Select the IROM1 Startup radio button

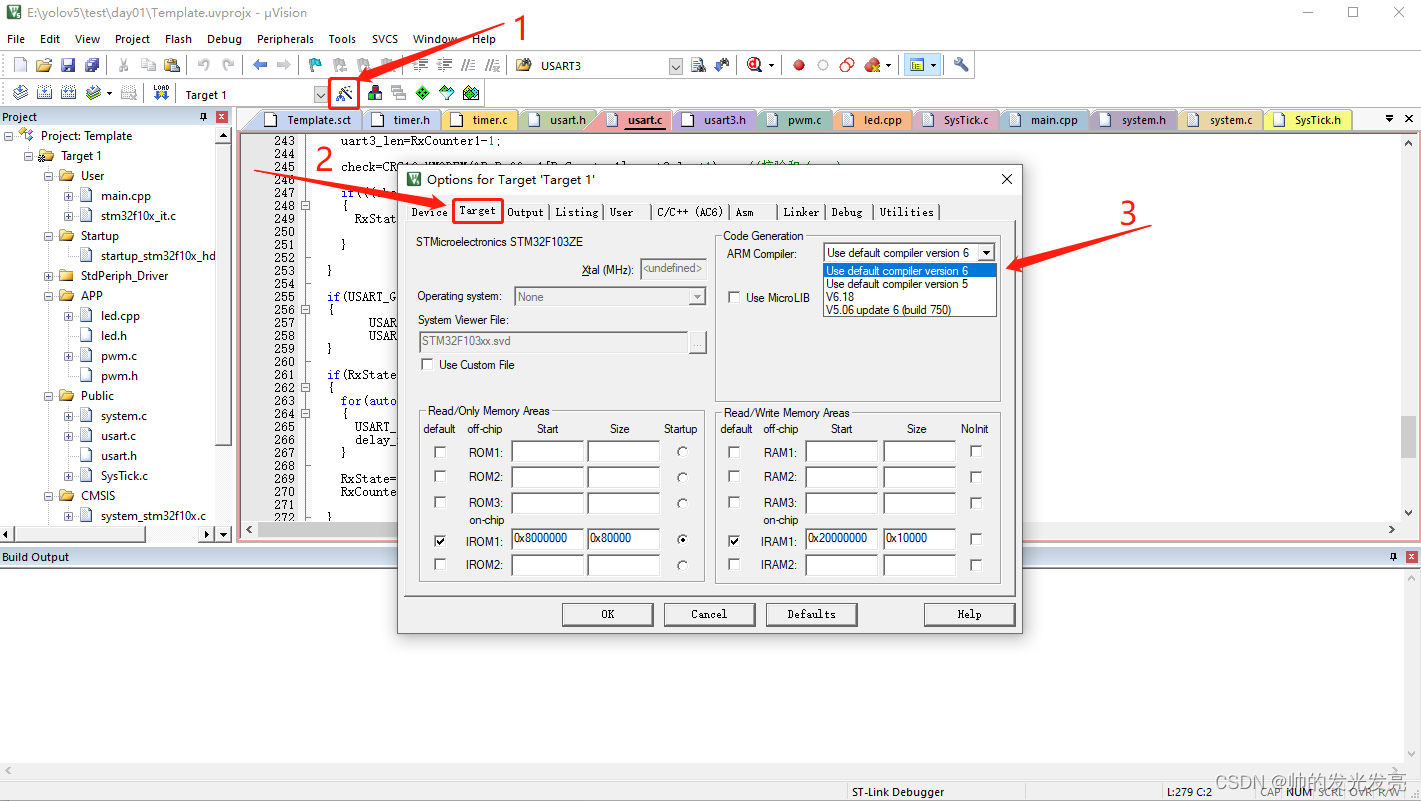pos(682,540)
